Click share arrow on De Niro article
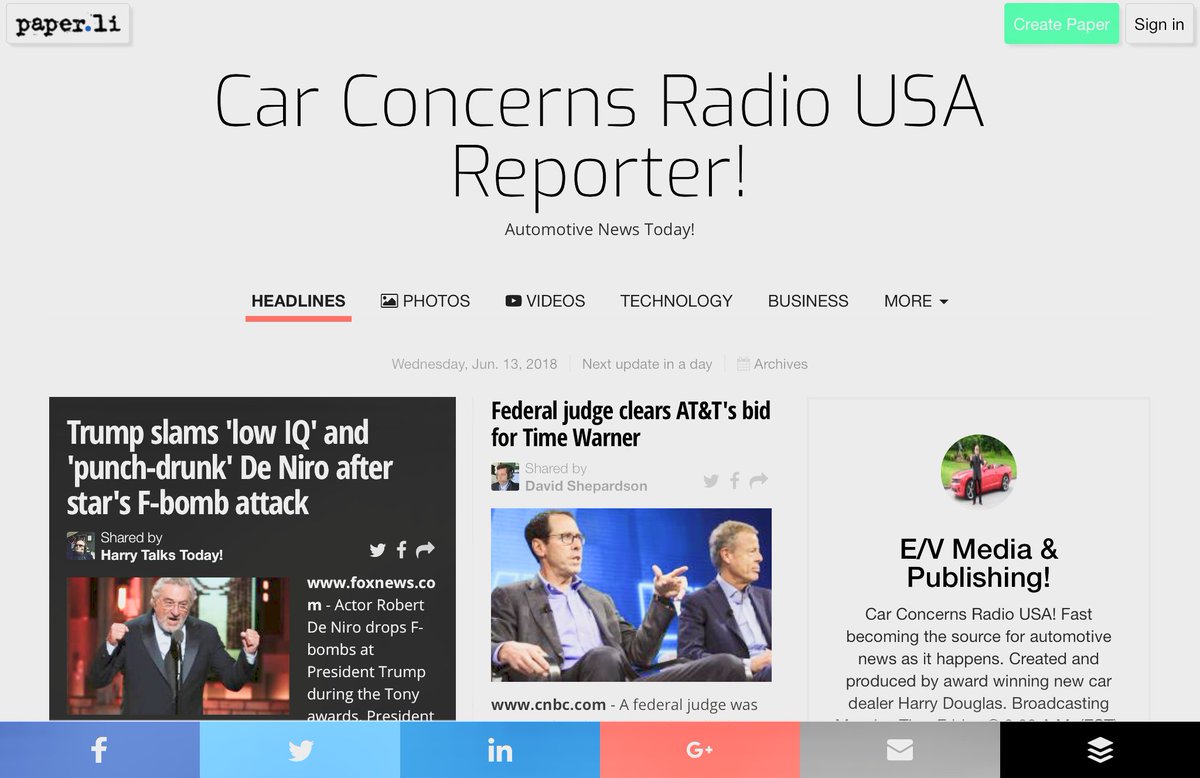The width and height of the screenshot is (1200, 778). click(x=425, y=549)
